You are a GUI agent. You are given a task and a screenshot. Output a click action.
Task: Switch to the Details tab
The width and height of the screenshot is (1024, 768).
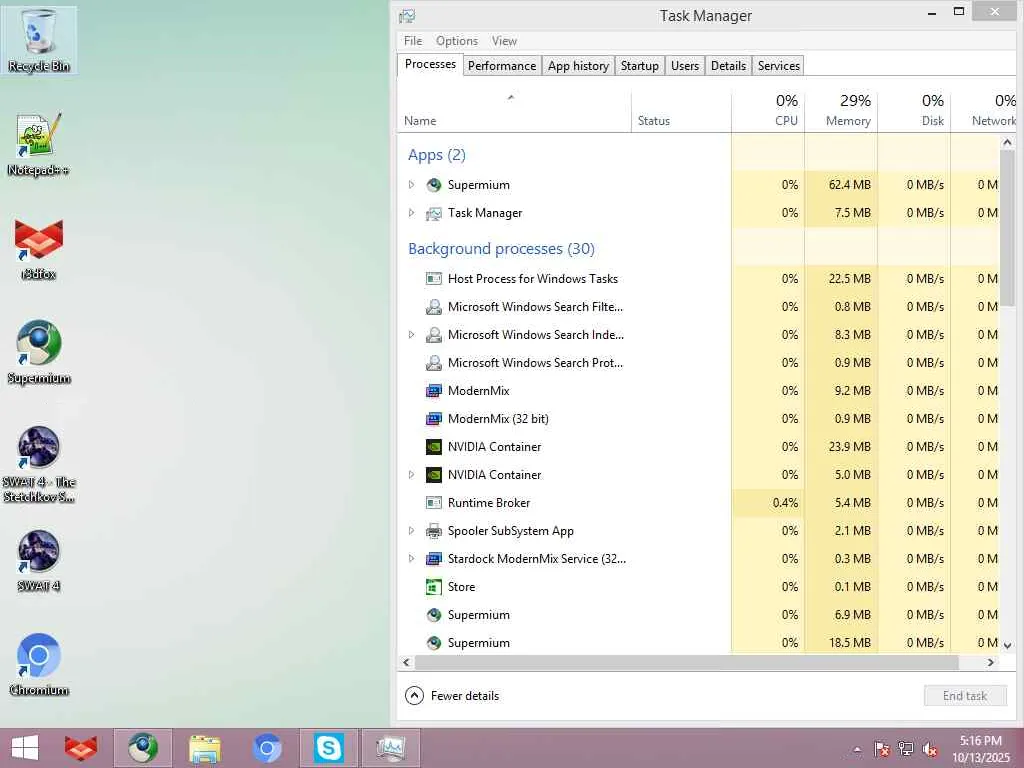tap(728, 66)
